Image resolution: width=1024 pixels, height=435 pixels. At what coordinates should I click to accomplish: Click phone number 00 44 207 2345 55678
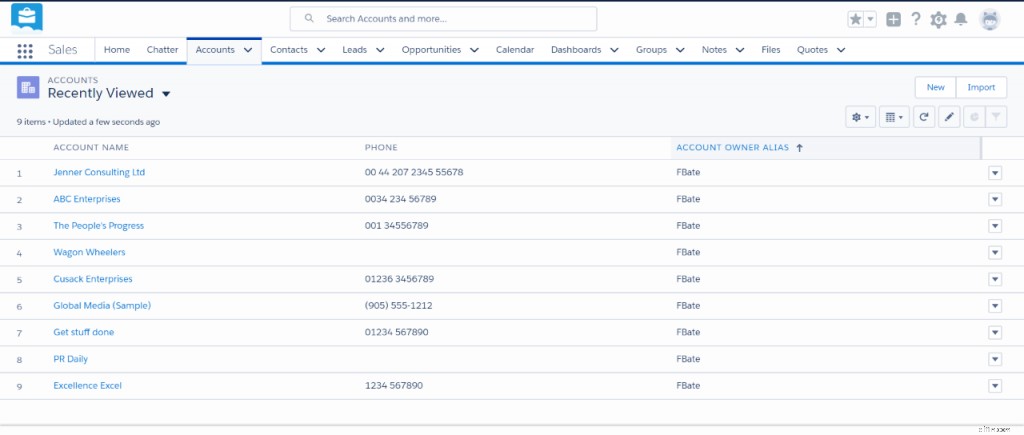click(x=414, y=172)
